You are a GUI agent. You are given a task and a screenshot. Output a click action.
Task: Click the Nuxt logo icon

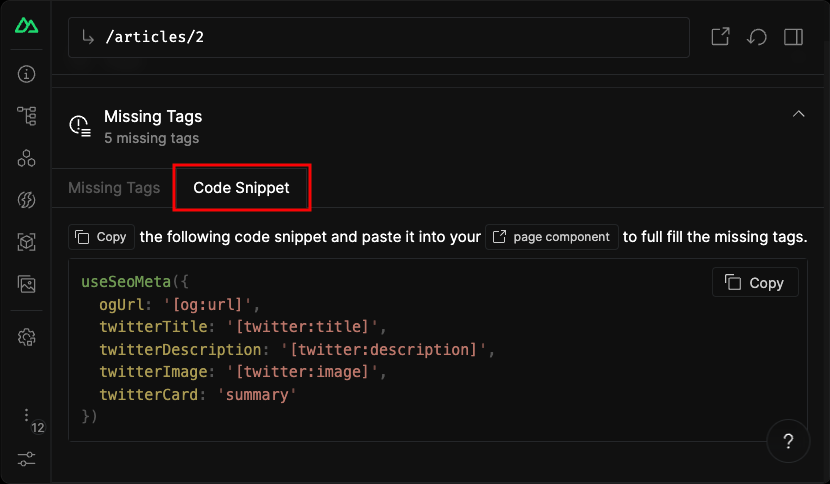26,26
